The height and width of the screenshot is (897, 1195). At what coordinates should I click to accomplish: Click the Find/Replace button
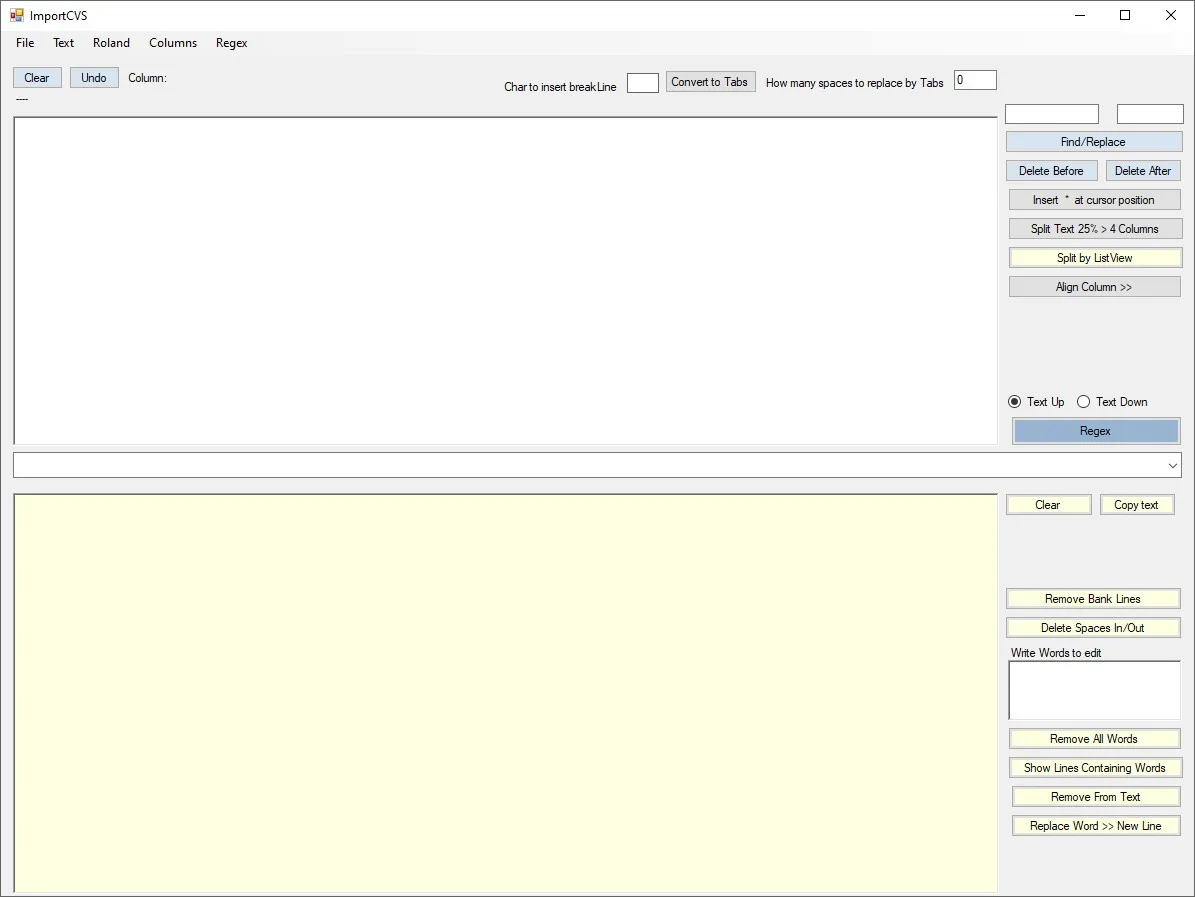tap(1094, 142)
